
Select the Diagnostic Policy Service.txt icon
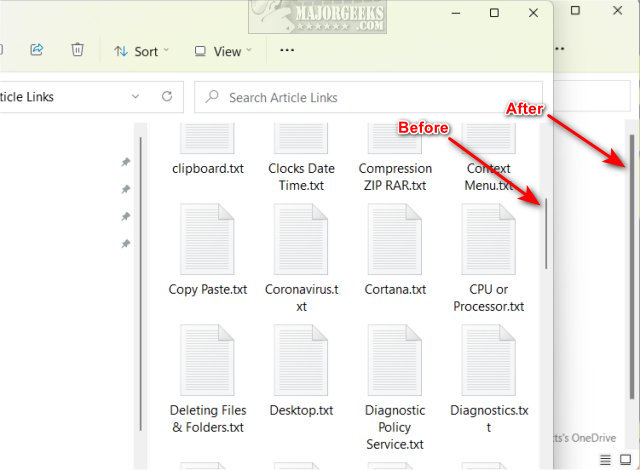395,360
